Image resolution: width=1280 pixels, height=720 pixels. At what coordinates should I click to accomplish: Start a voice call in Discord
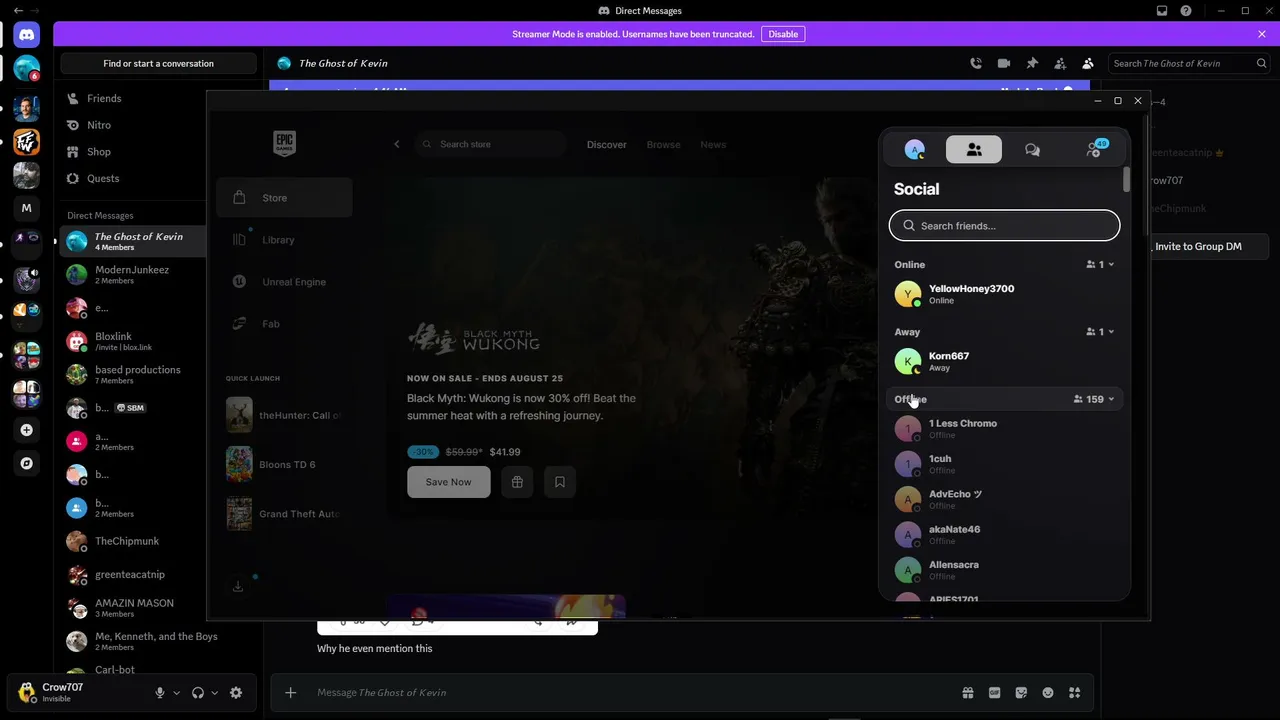pos(976,63)
